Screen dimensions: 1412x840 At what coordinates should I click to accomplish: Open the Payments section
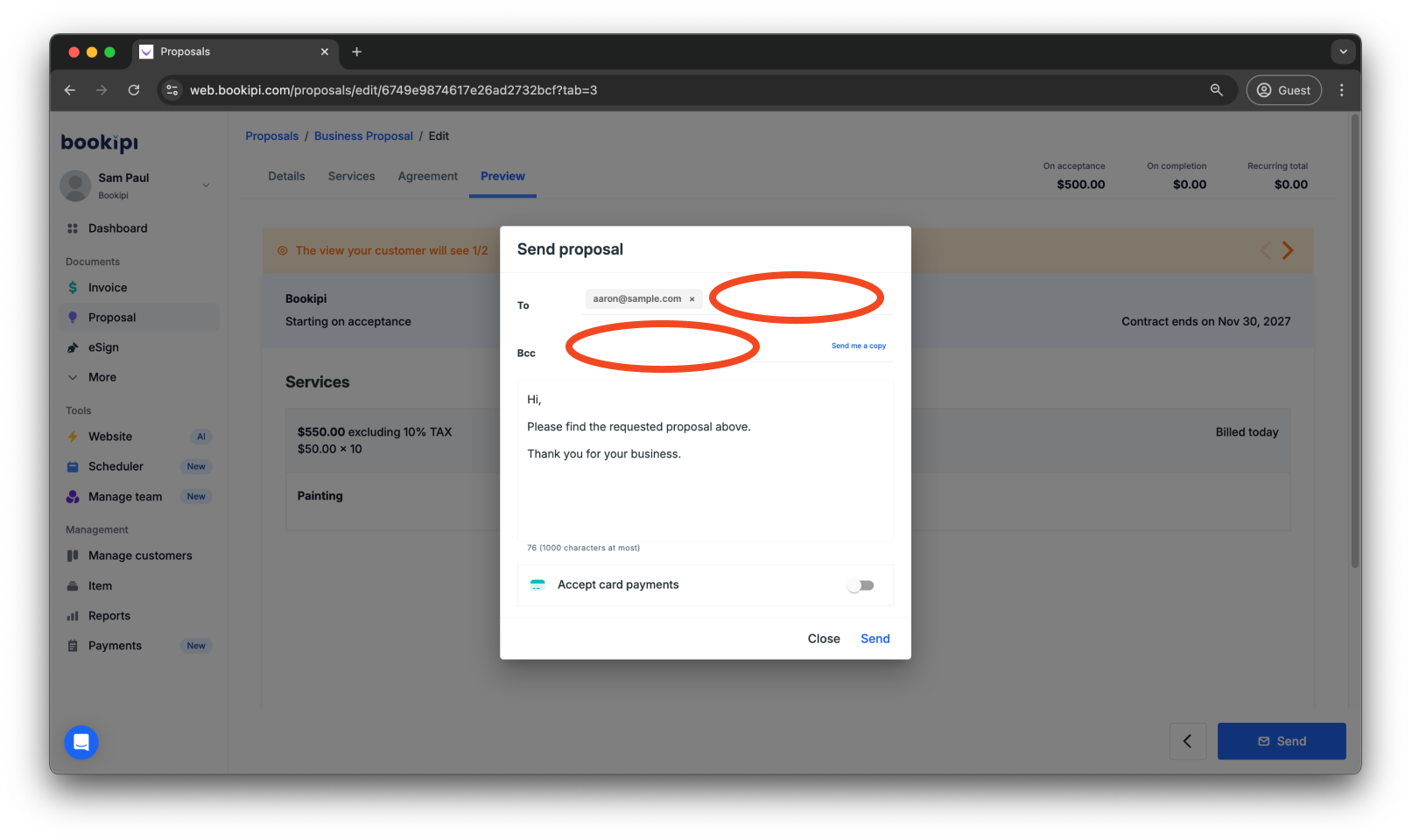click(115, 645)
